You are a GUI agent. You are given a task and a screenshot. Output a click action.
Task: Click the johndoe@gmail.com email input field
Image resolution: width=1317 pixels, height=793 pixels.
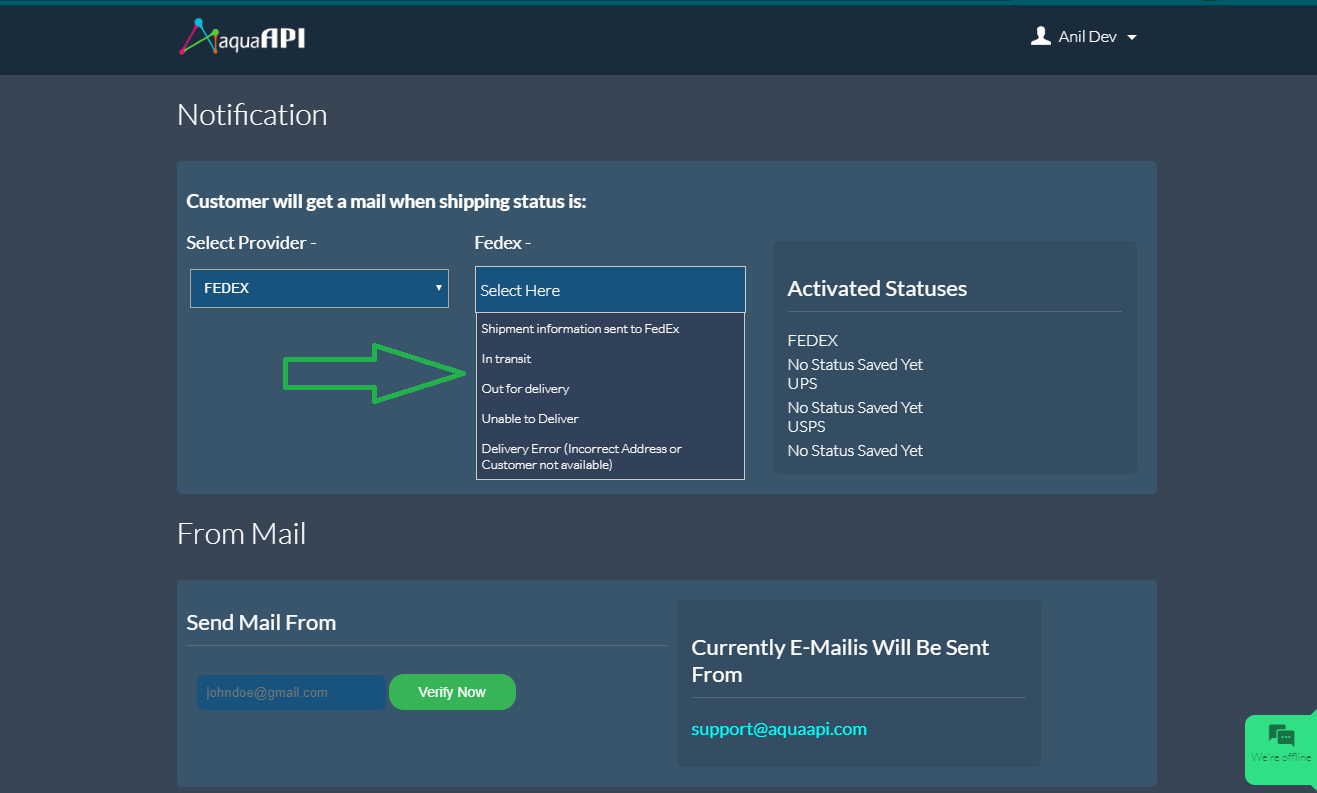291,692
